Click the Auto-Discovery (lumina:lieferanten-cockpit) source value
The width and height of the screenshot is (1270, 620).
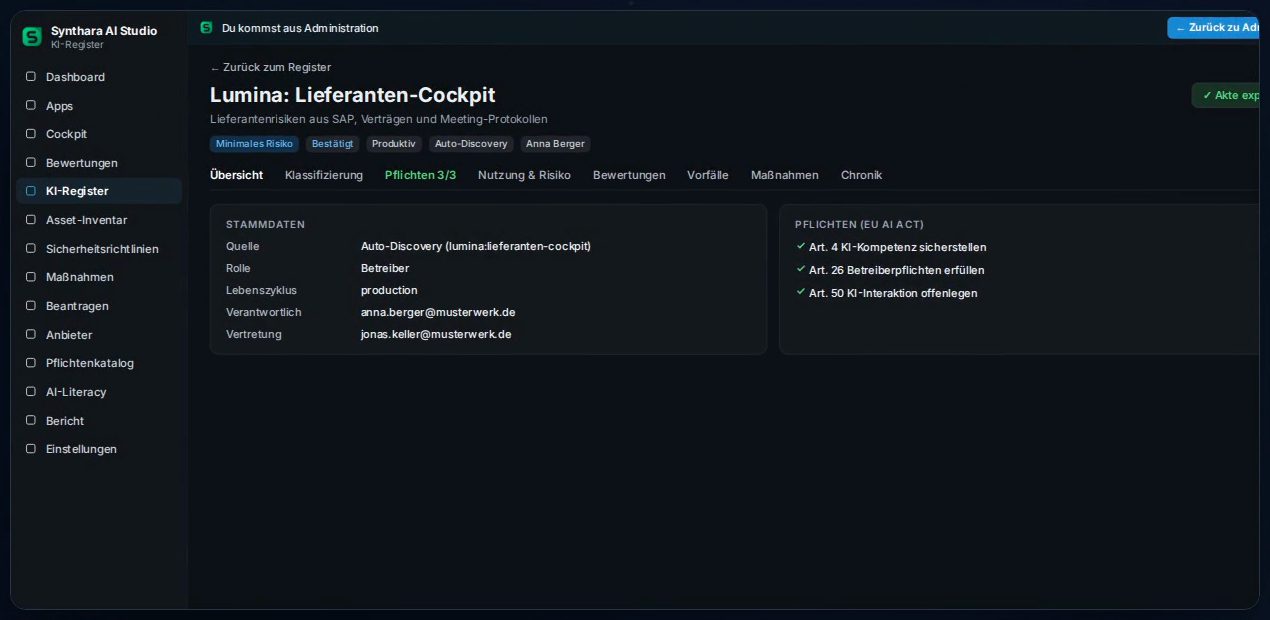(476, 246)
